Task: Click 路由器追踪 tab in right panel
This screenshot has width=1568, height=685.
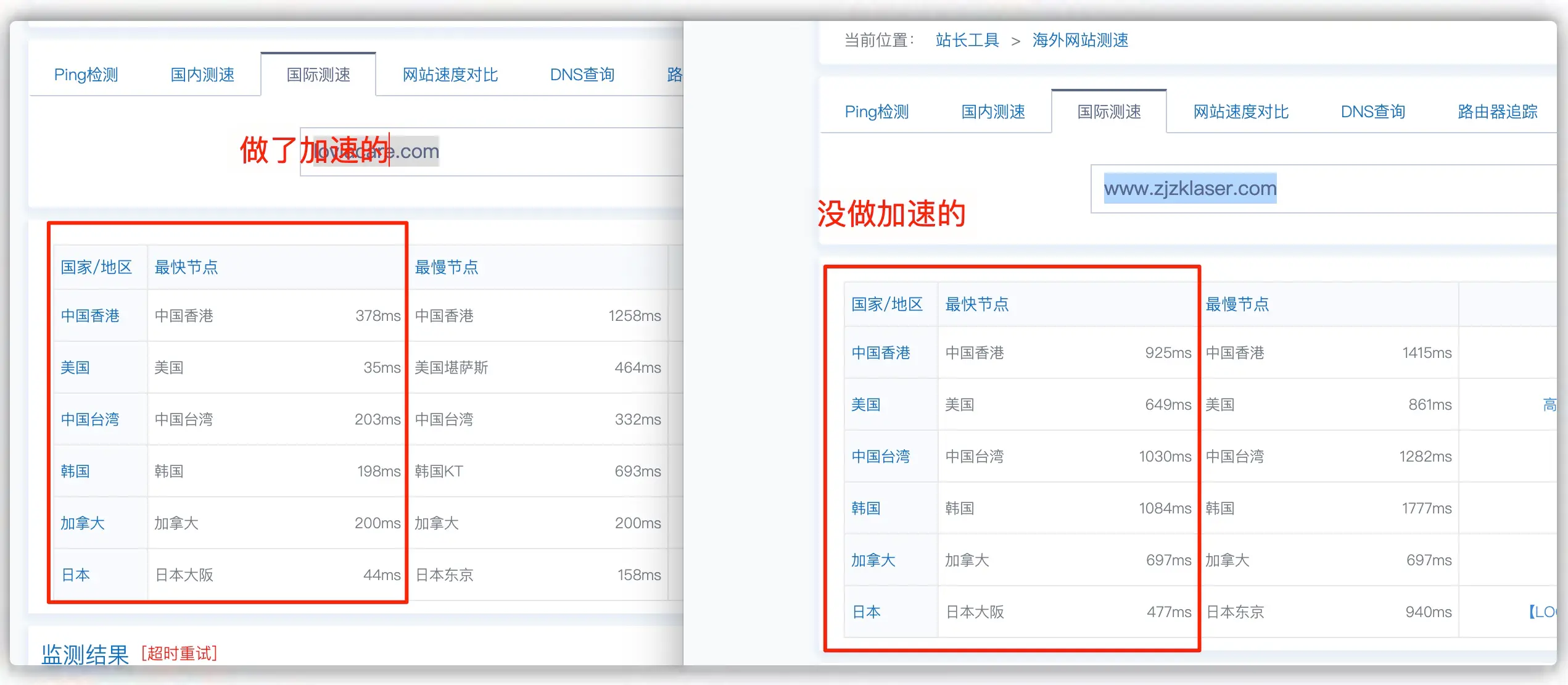Action: coord(1496,112)
